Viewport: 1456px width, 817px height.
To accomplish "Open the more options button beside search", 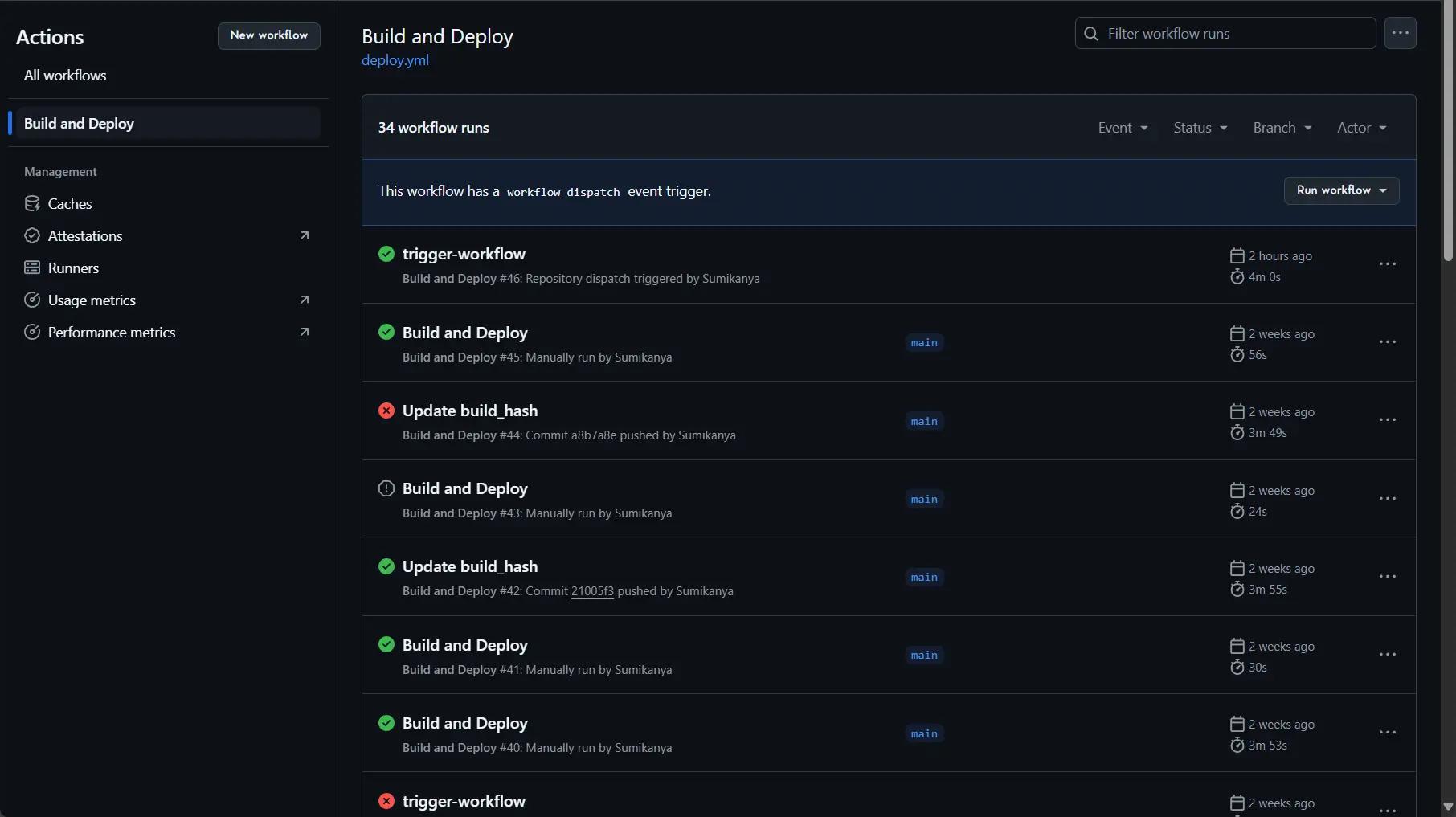I will tap(1400, 34).
